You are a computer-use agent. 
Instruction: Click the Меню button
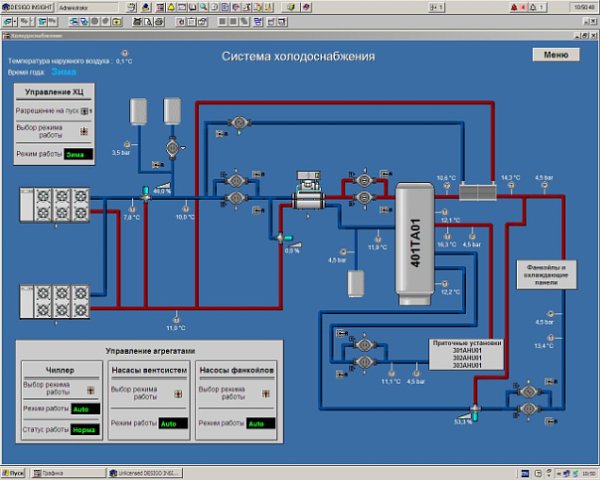click(x=556, y=55)
